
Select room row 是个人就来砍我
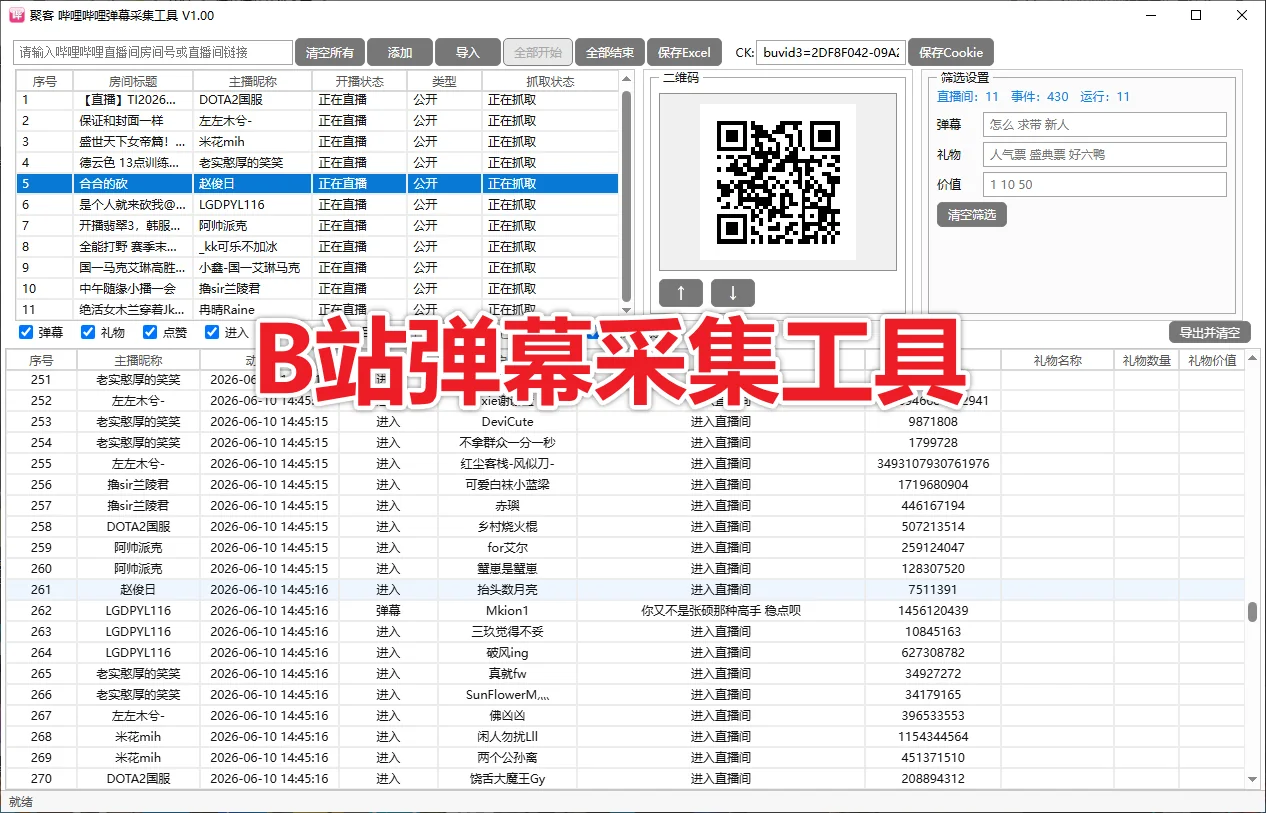click(x=317, y=204)
